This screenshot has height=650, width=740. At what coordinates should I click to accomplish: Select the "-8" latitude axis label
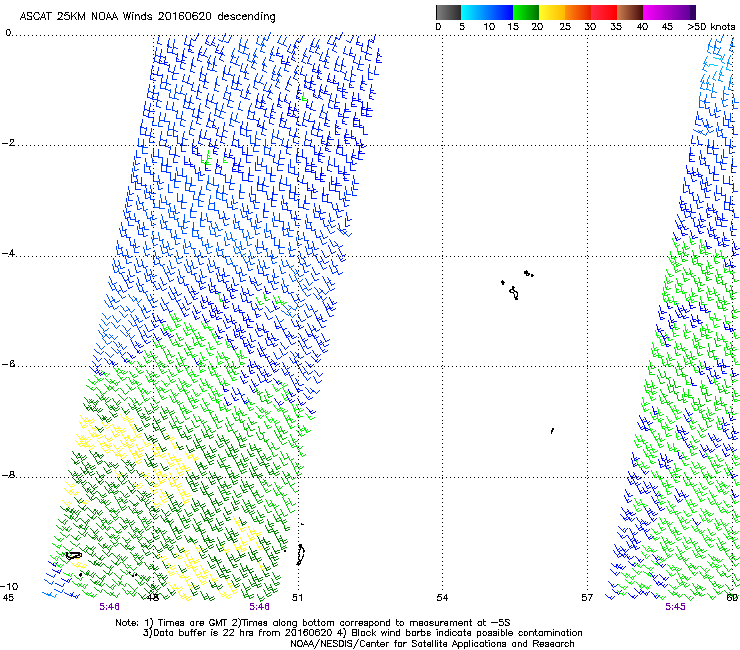[8, 475]
